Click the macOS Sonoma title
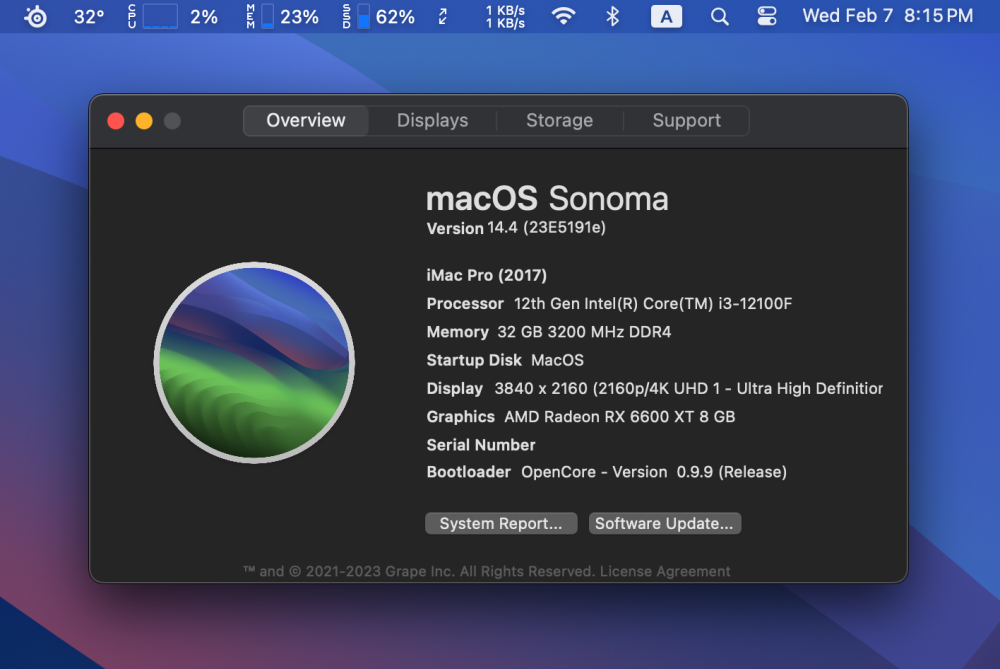Image resolution: width=1000 pixels, height=669 pixels. pyautogui.click(x=547, y=198)
